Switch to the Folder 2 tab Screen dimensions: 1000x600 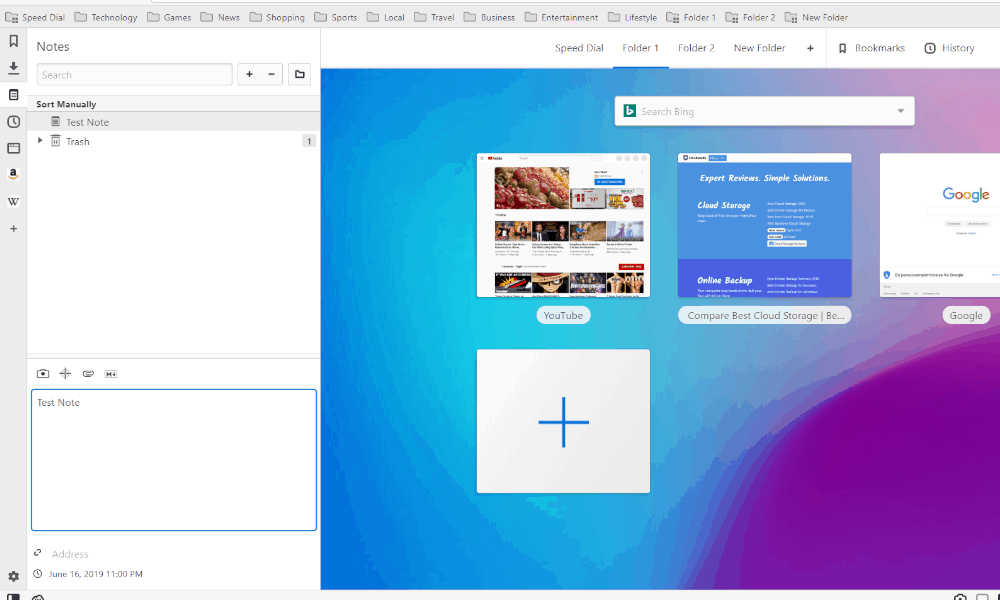[696, 47]
